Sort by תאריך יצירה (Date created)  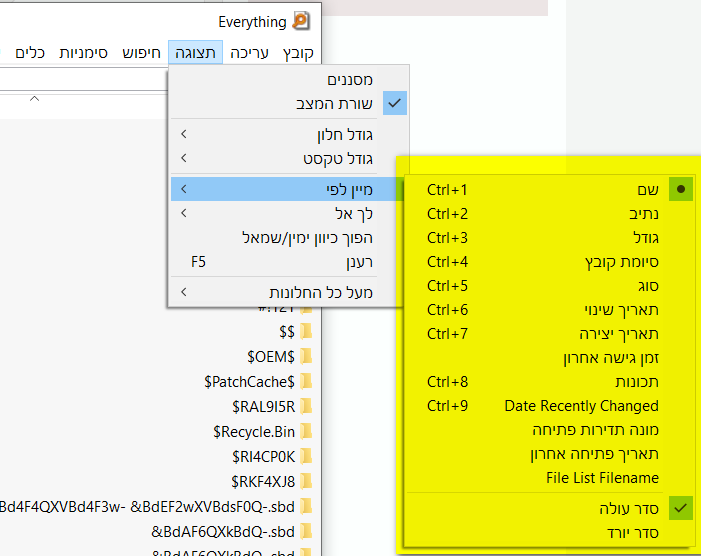coord(549,334)
